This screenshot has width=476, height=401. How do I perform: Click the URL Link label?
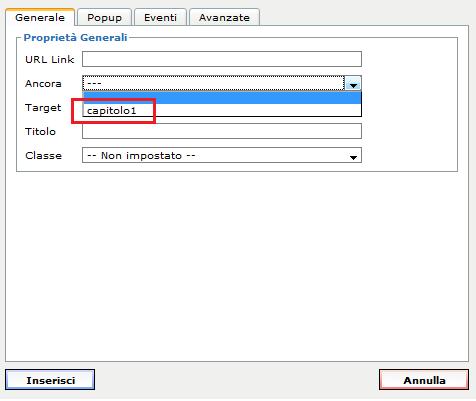point(49,60)
